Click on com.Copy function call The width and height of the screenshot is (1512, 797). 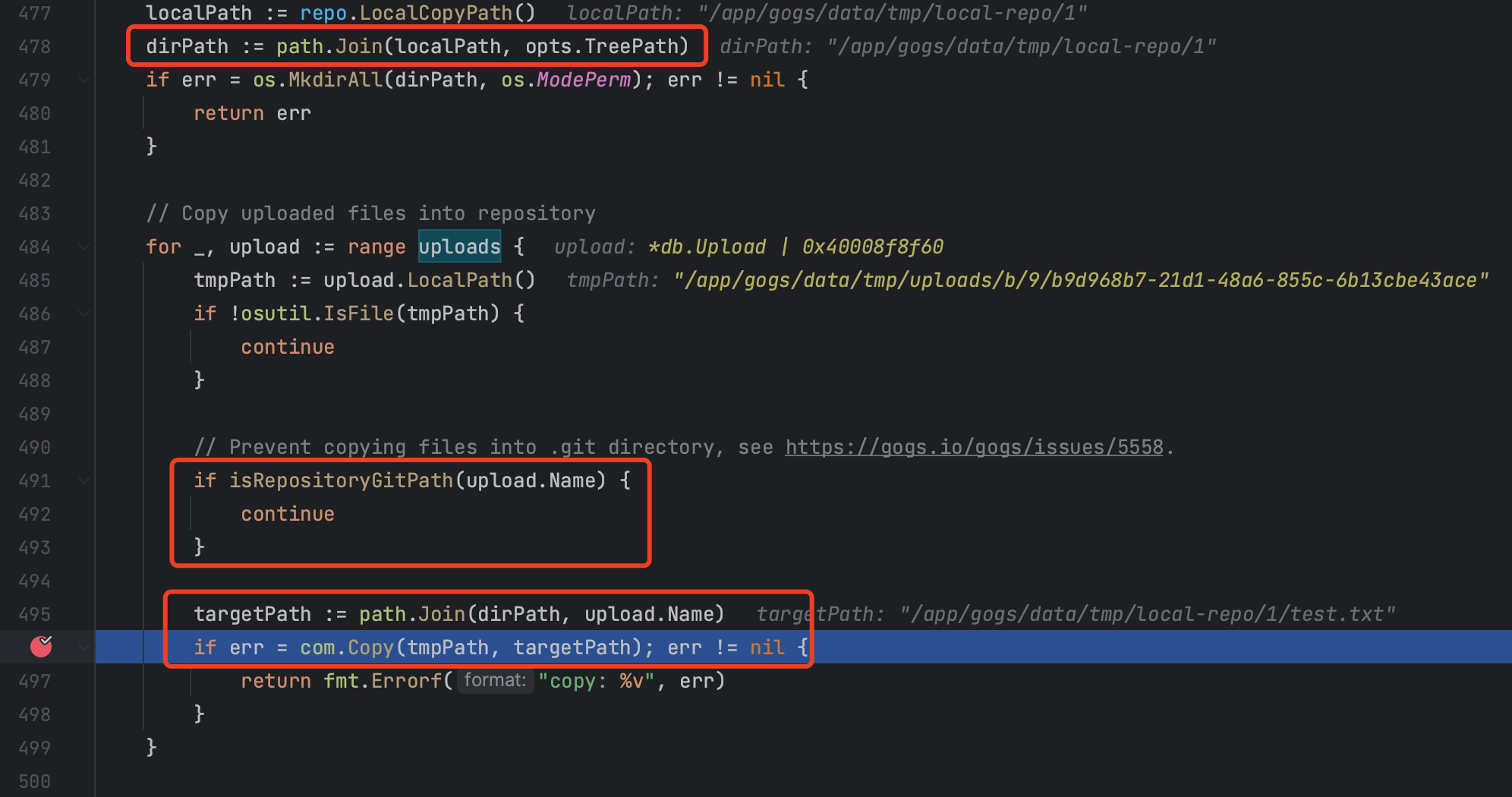(x=347, y=647)
